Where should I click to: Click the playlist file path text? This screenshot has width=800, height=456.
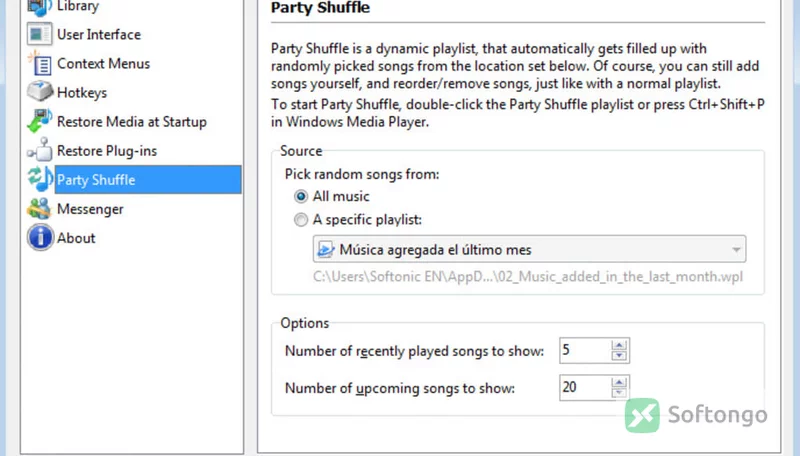(528, 276)
